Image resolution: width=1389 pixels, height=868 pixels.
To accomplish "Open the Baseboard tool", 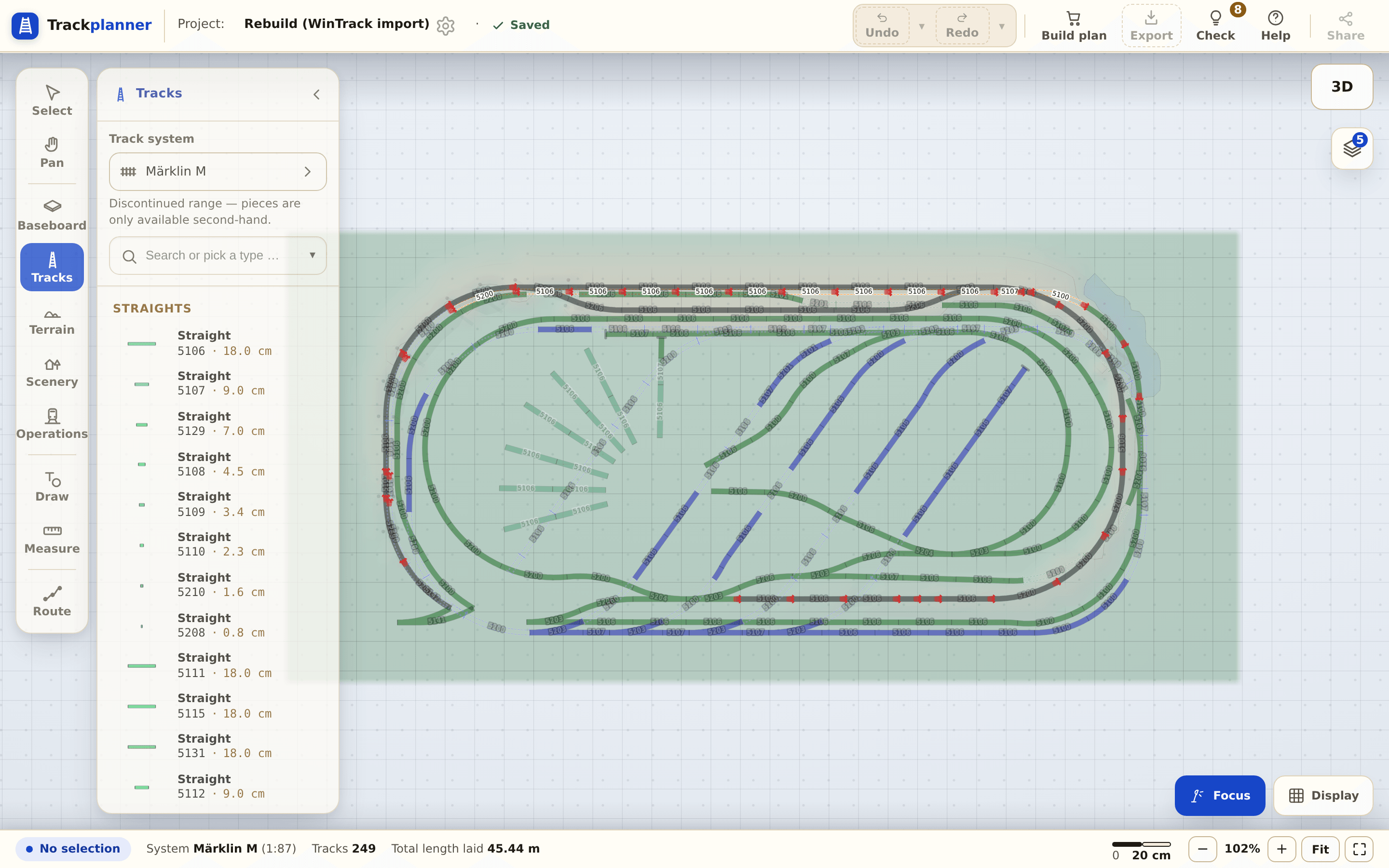I will tap(52, 215).
